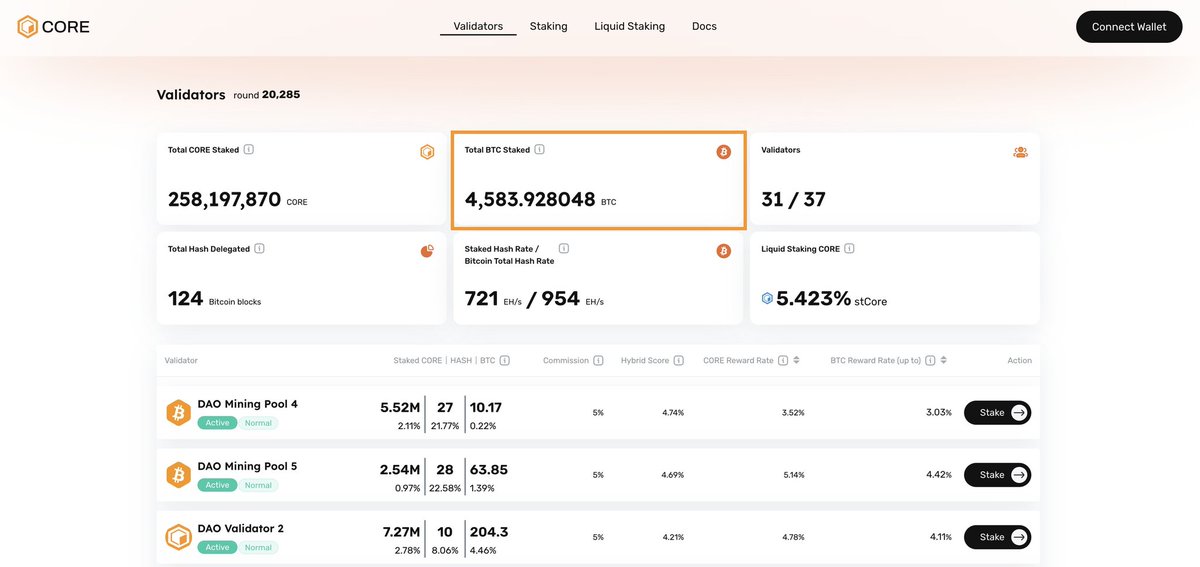
Task: Switch to the Staking tab
Action: (x=548, y=26)
